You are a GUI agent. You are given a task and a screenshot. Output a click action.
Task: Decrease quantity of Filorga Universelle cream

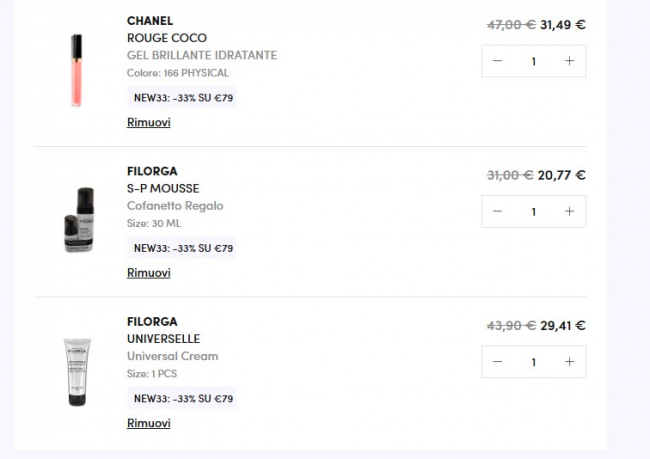(x=498, y=362)
